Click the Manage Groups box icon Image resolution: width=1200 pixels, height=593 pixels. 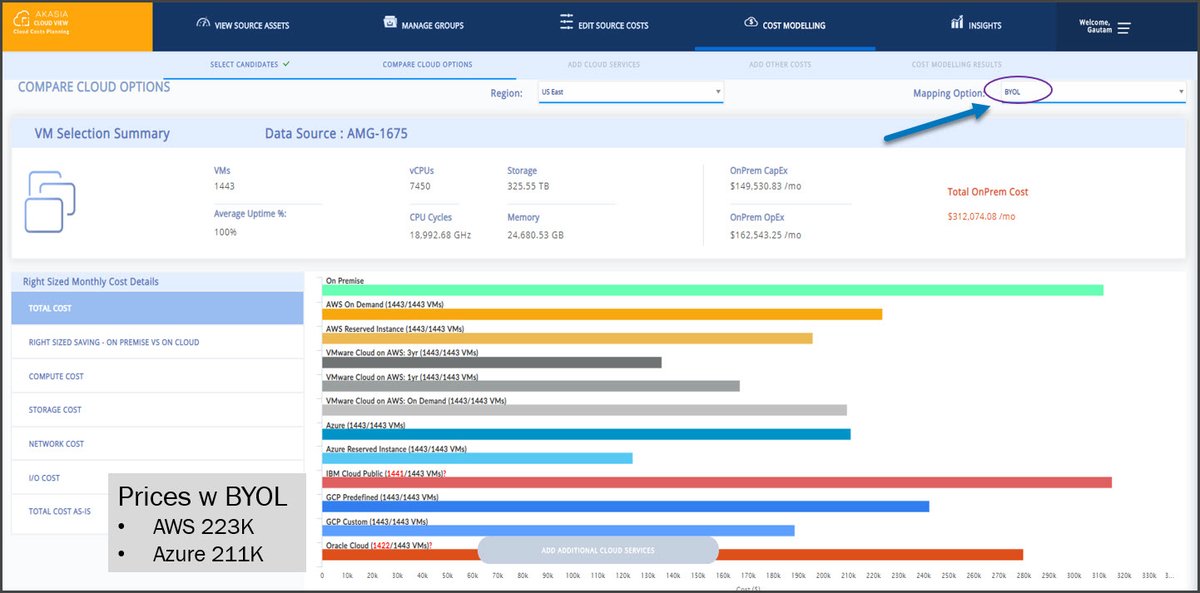tap(391, 23)
